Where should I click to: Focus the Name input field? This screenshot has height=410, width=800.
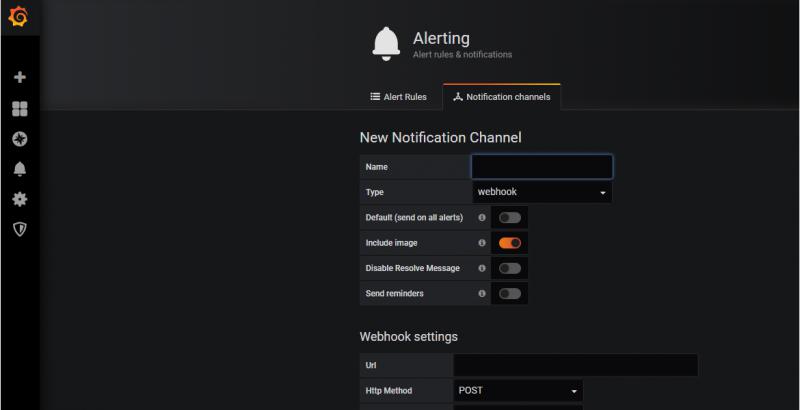[542, 167]
